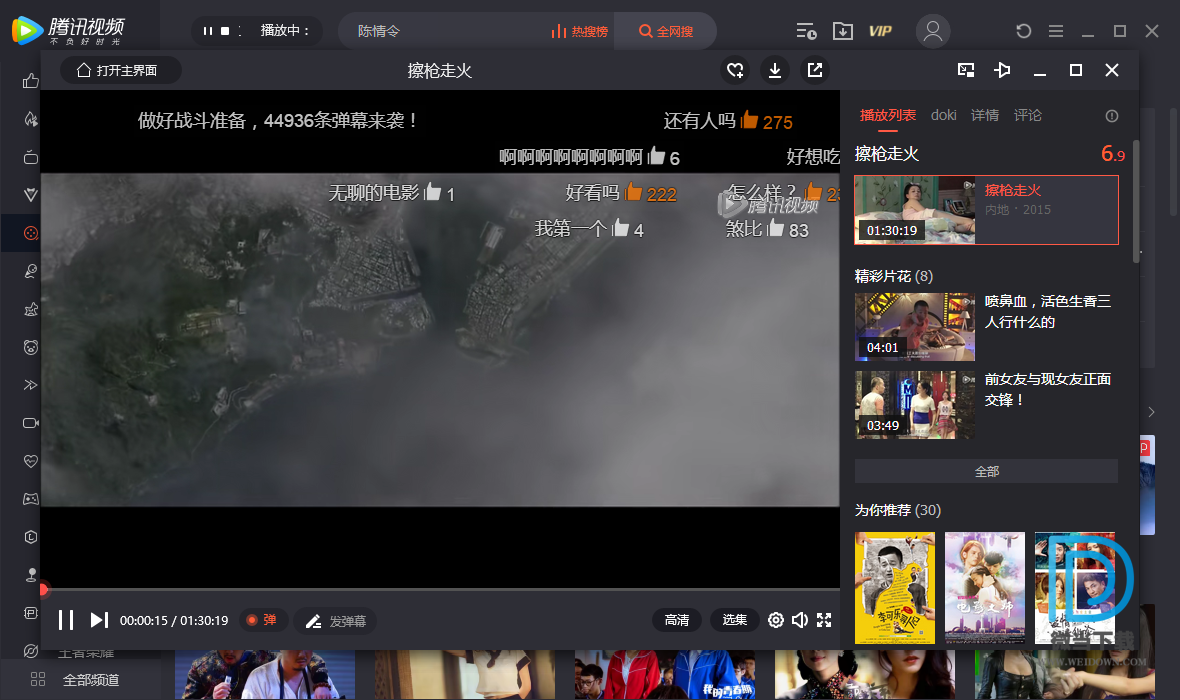The height and width of the screenshot is (700, 1180).
Task: Skip to next video
Action: pos(99,619)
